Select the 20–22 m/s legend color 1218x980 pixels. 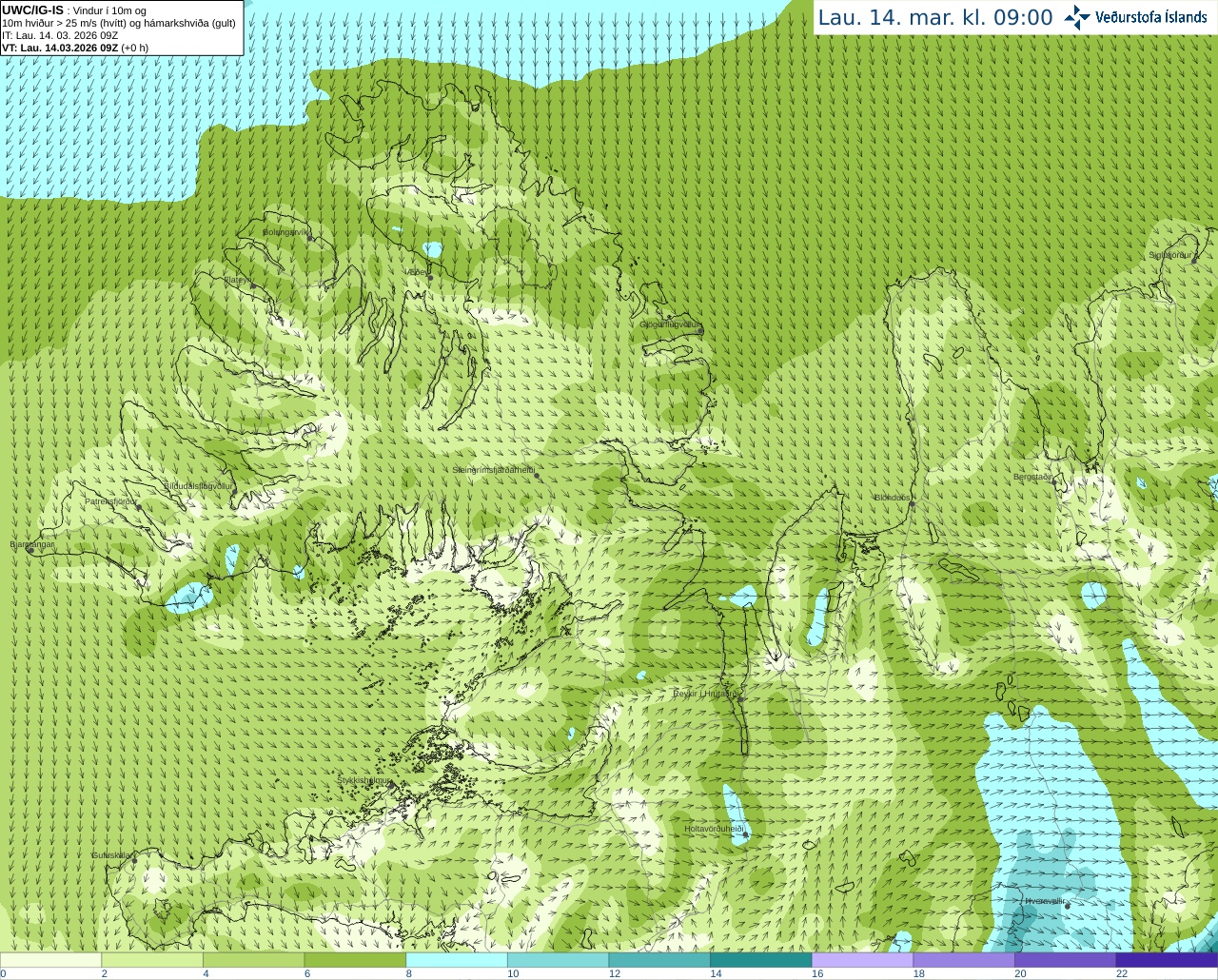point(1066,960)
